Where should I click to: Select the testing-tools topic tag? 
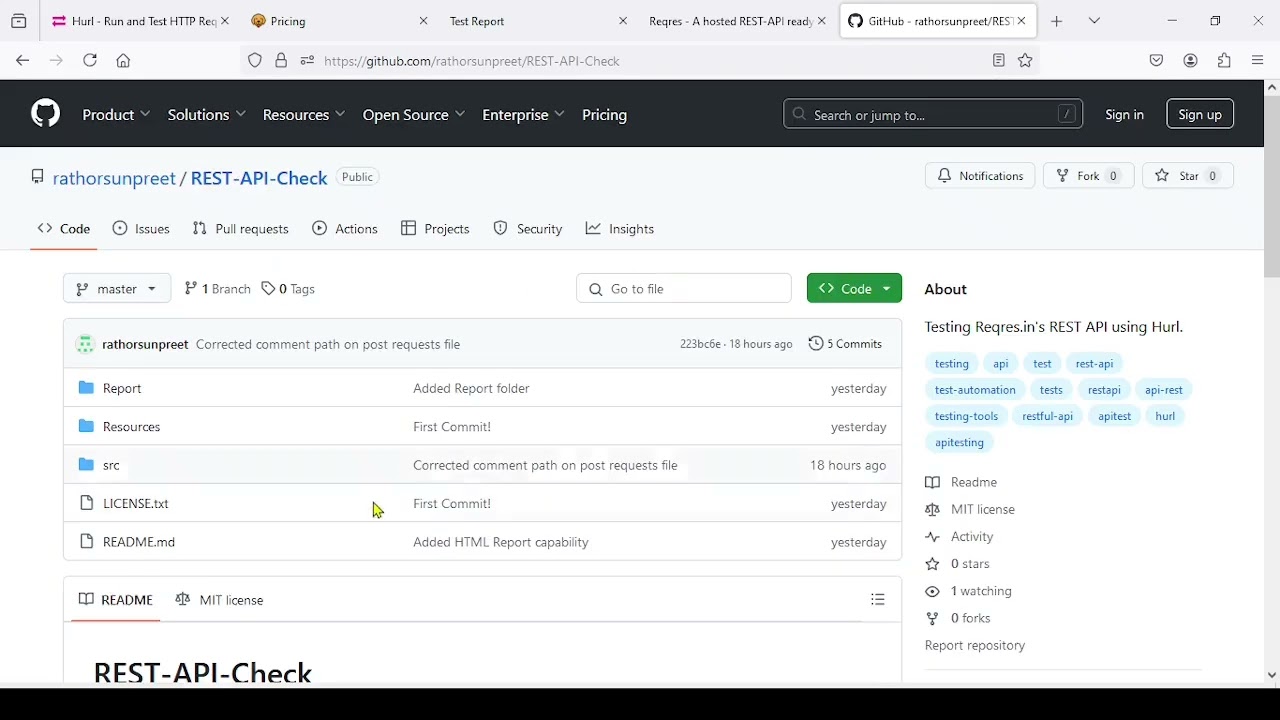(966, 416)
